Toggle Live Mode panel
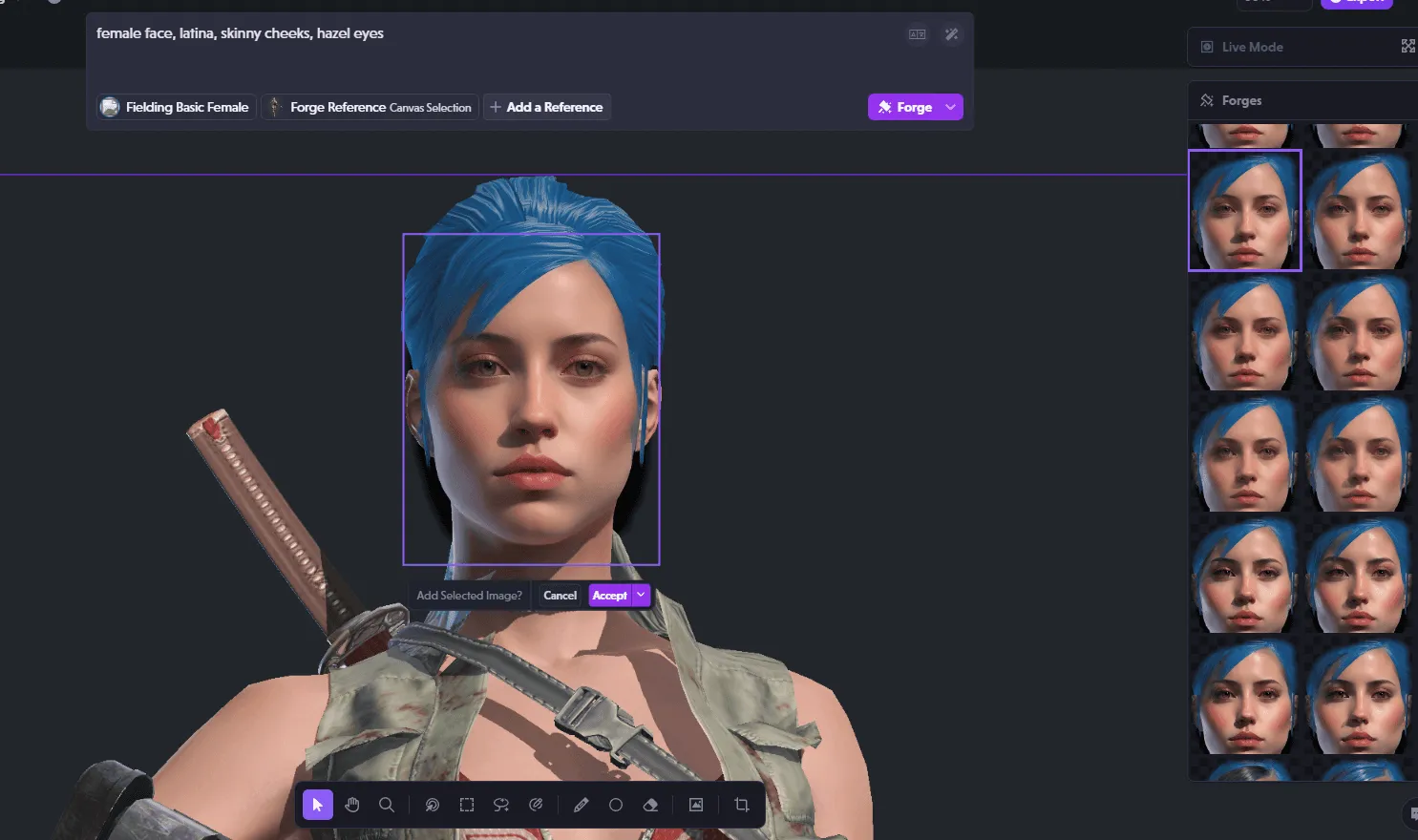 [x=1252, y=47]
